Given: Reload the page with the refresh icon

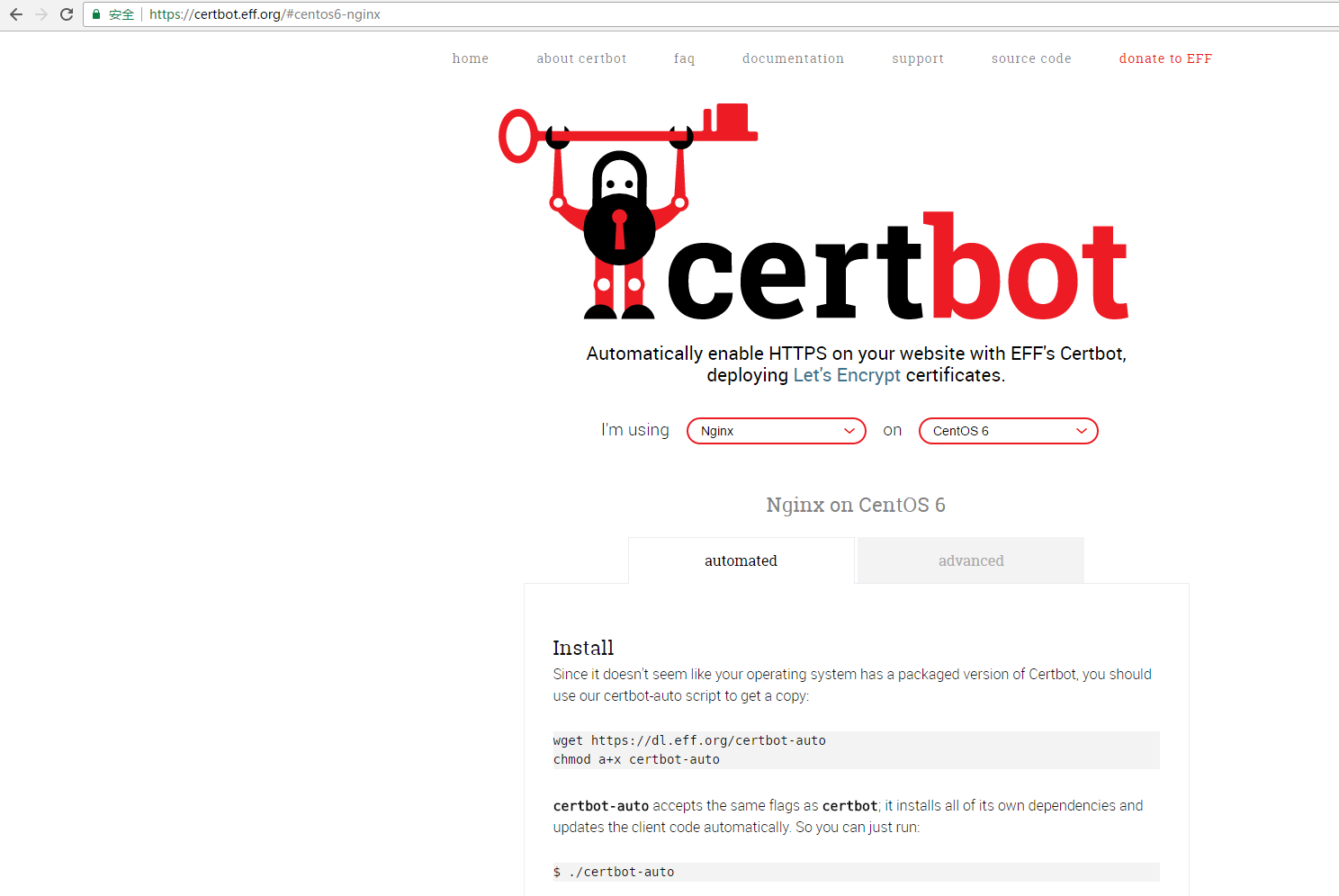Looking at the screenshot, I should point(67,14).
